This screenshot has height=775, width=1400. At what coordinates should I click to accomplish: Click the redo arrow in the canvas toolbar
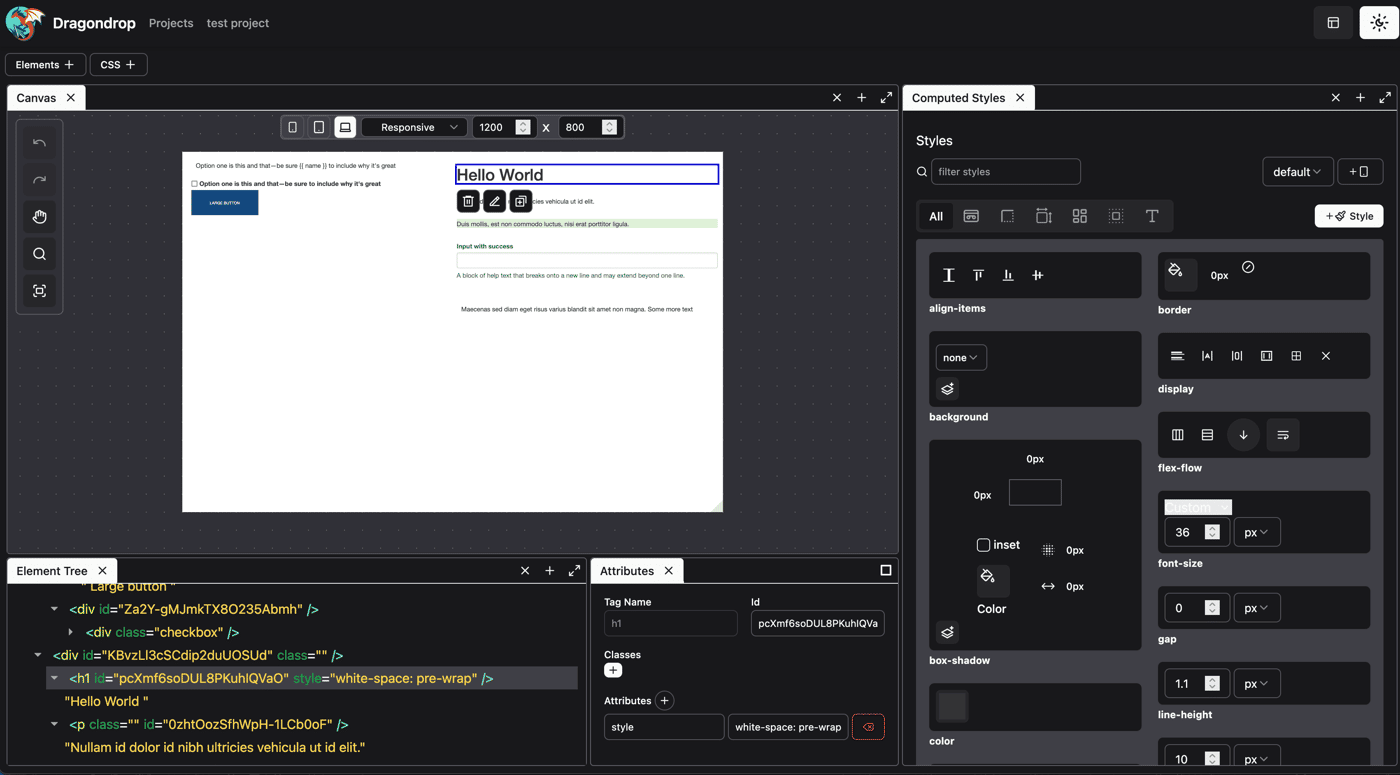point(39,180)
